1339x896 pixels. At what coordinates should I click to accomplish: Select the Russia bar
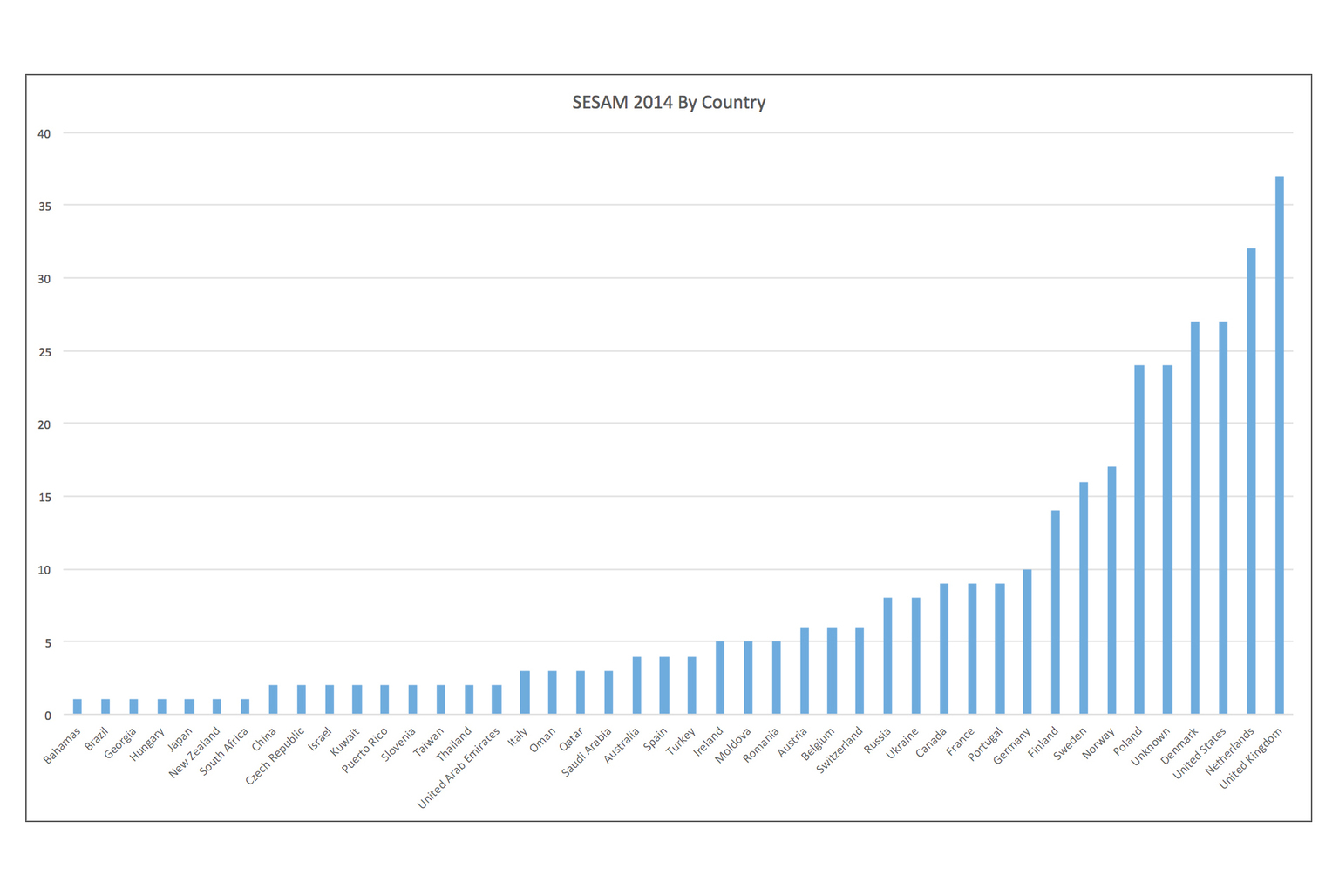887,655
